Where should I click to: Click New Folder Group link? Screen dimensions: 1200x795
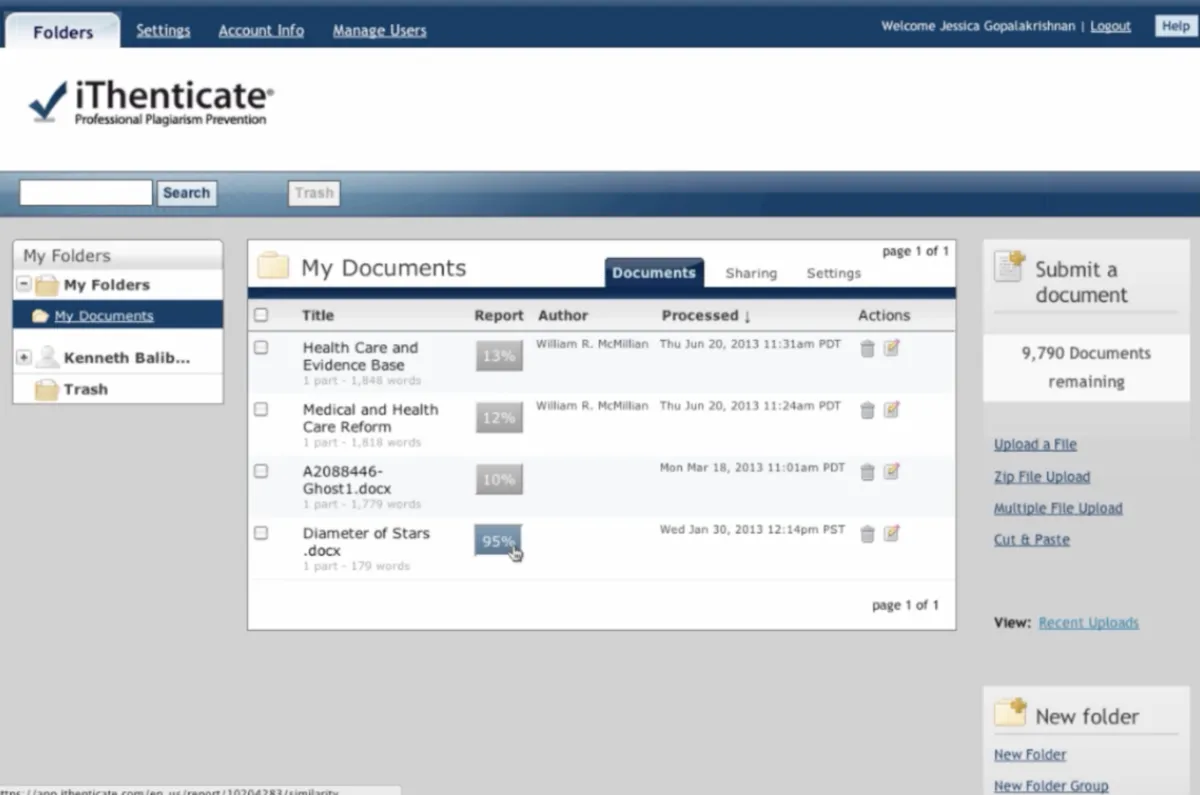(x=1051, y=786)
